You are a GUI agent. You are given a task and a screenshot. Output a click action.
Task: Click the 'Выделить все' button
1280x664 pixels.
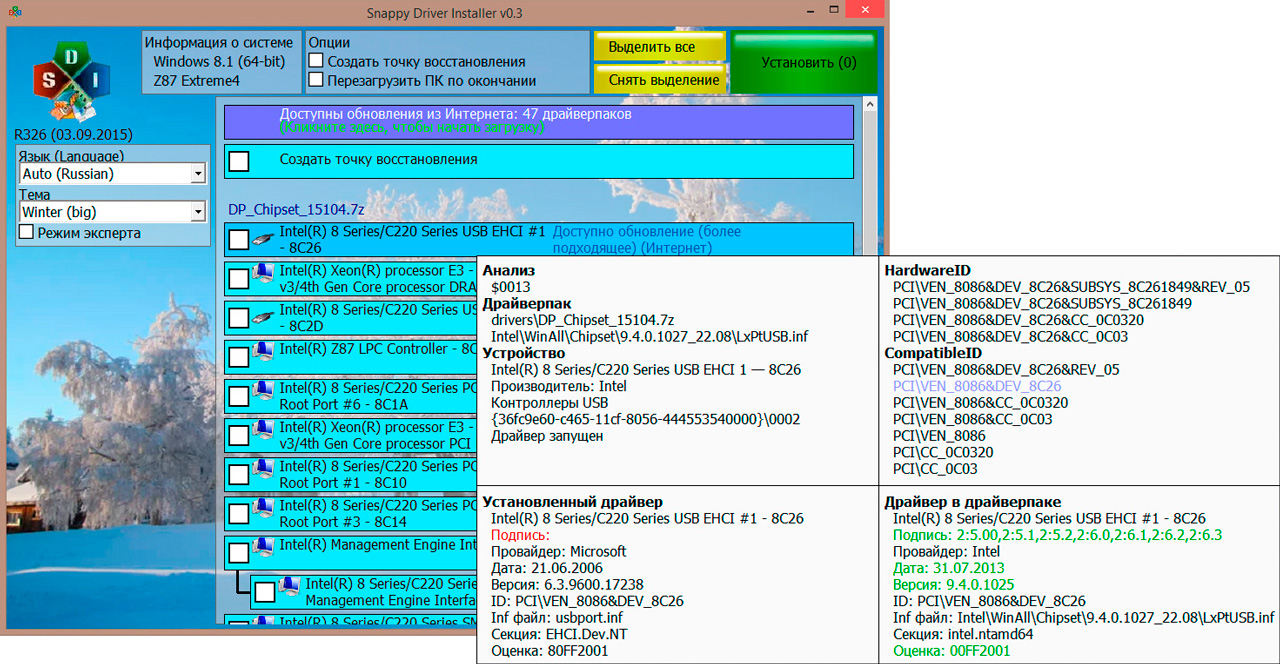pyautogui.click(x=658, y=47)
